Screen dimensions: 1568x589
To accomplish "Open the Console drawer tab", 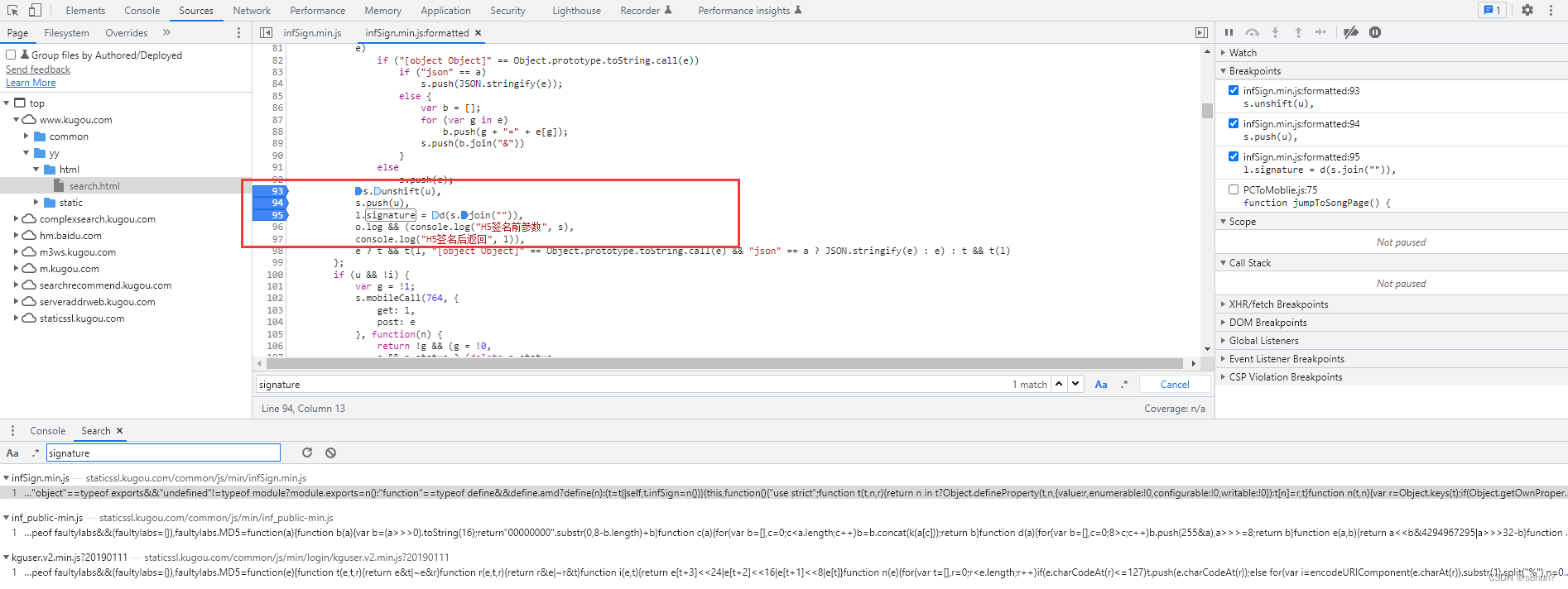I will coord(48,431).
